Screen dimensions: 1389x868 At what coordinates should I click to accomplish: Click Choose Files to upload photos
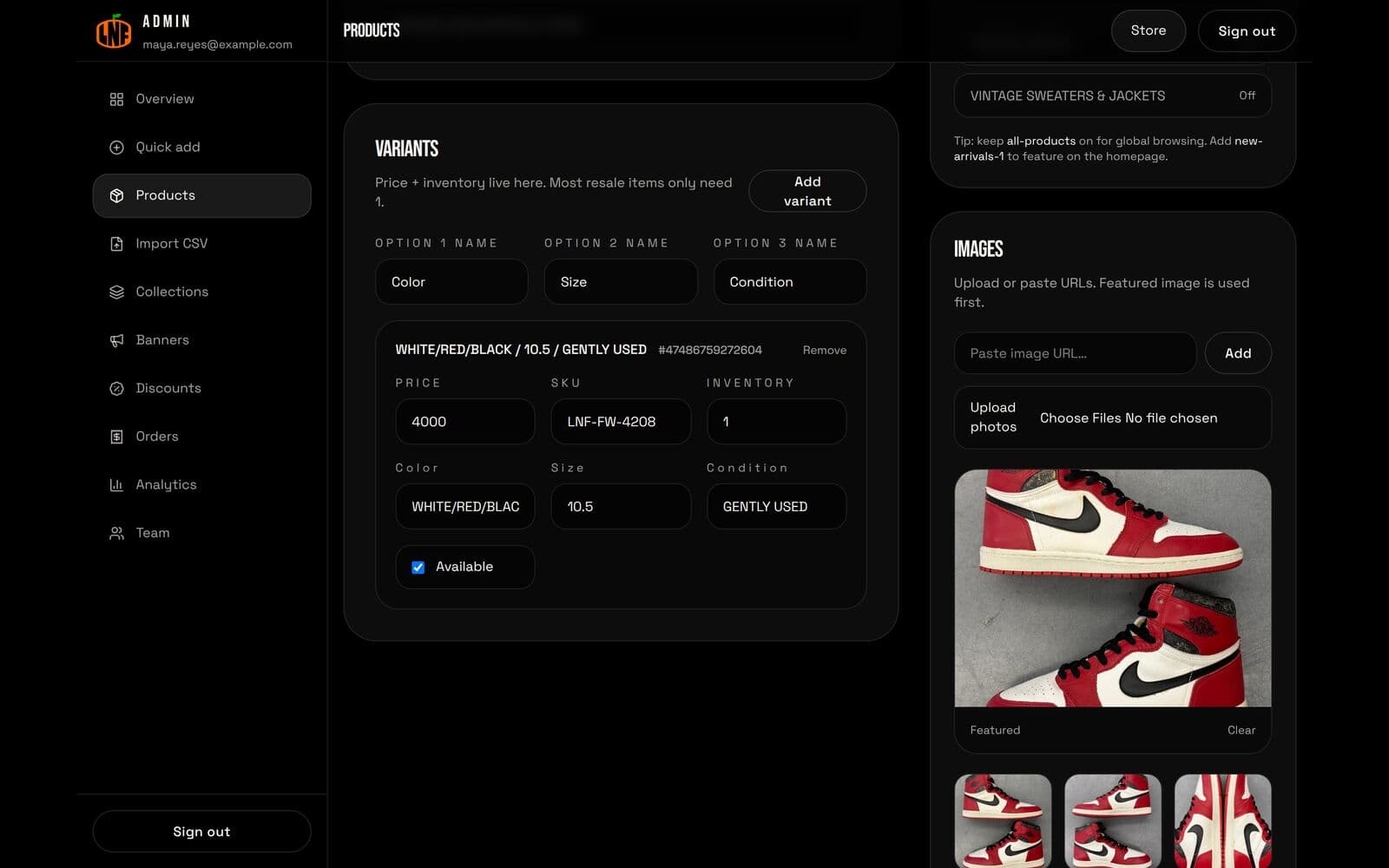tap(1080, 418)
